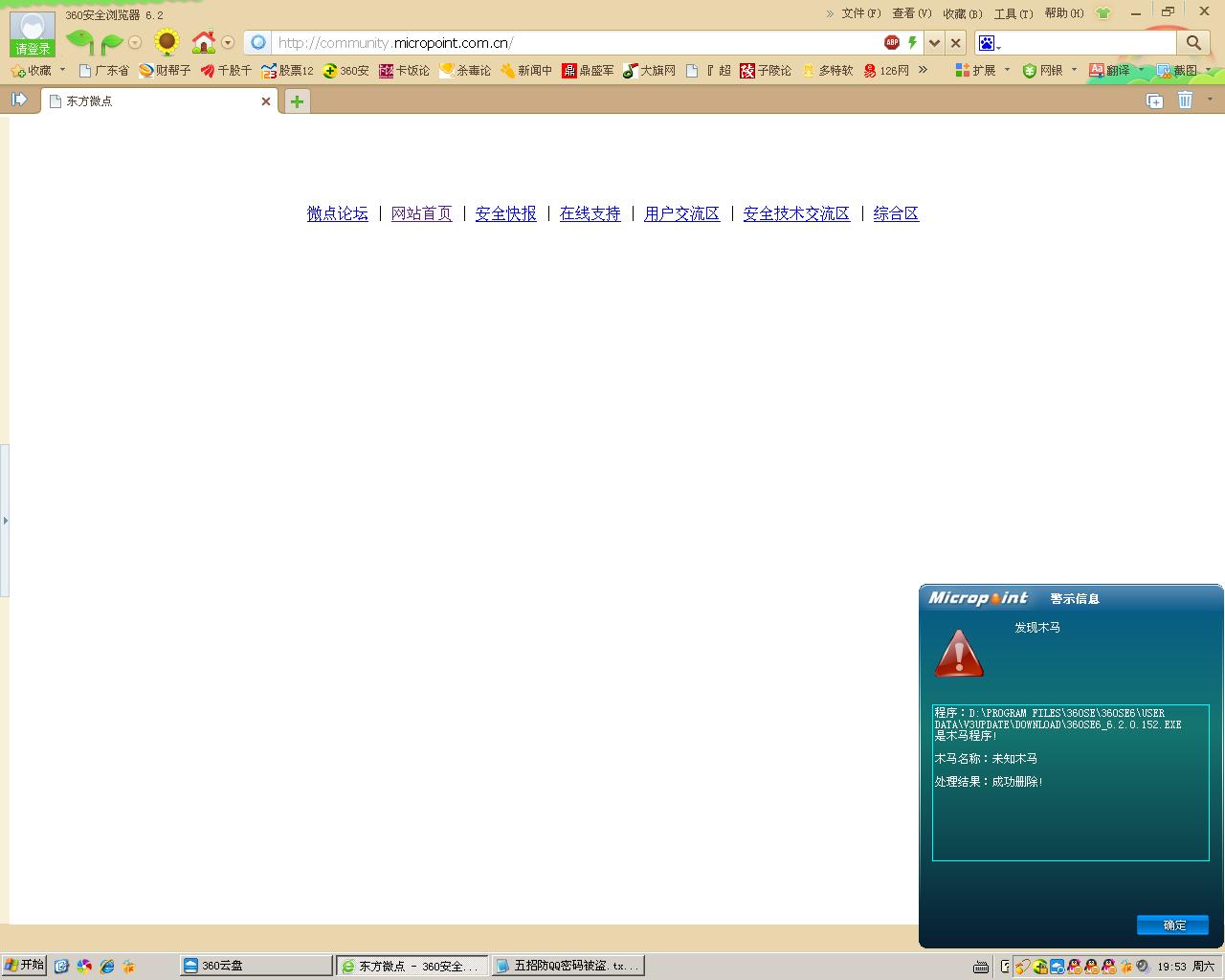
Task: Open the 综合区 link
Action: click(x=896, y=213)
